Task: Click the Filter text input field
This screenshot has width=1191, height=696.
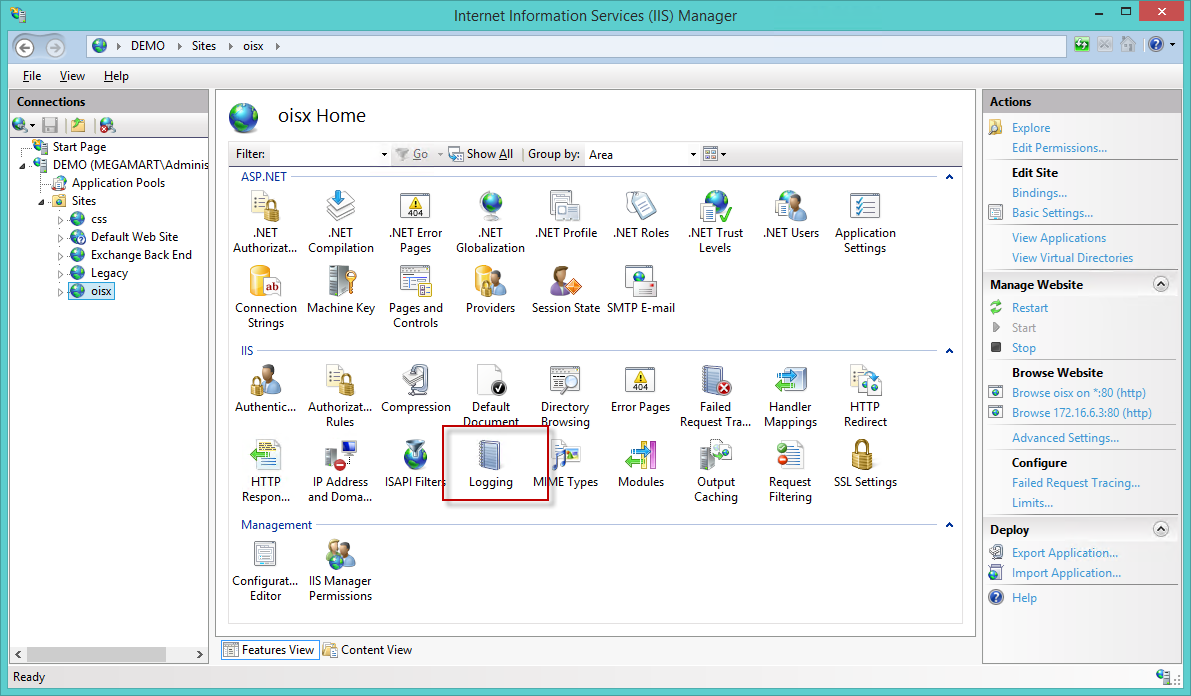Action: [324, 154]
